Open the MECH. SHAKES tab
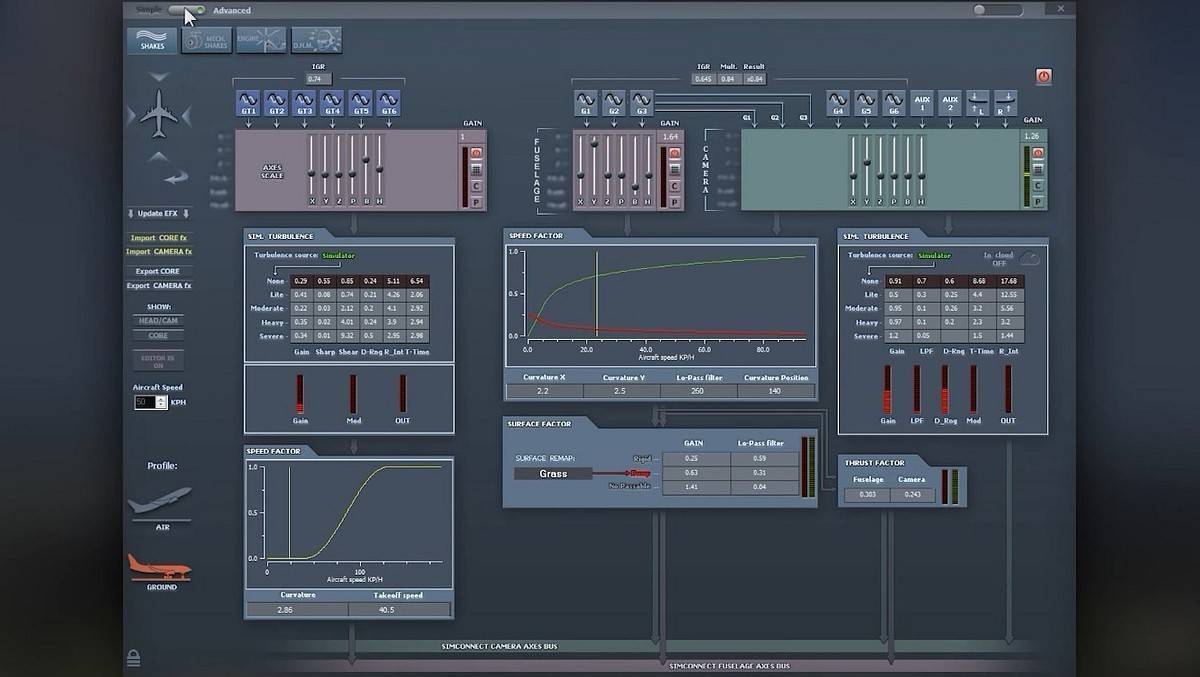This screenshot has height=677, width=1200. click(206, 40)
